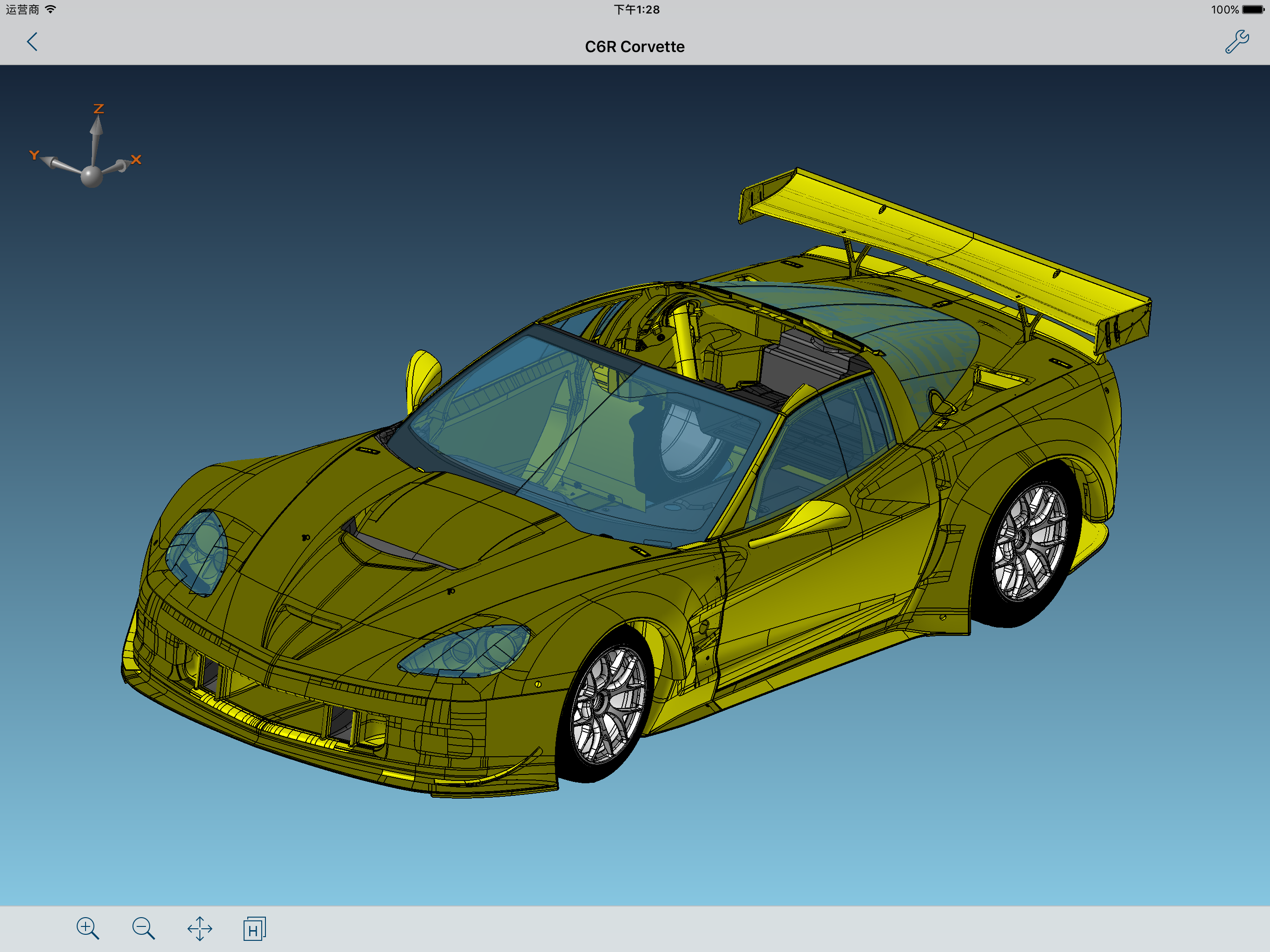
Task: Click the Y axis label
Action: coord(34,155)
